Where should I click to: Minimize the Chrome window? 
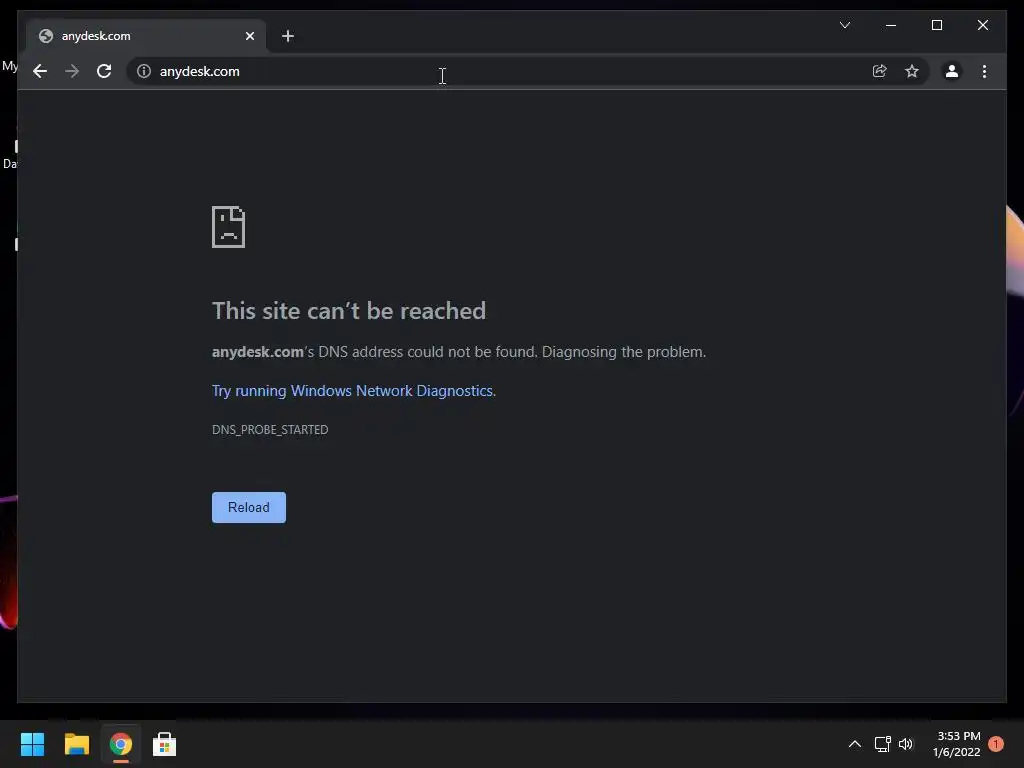point(891,25)
